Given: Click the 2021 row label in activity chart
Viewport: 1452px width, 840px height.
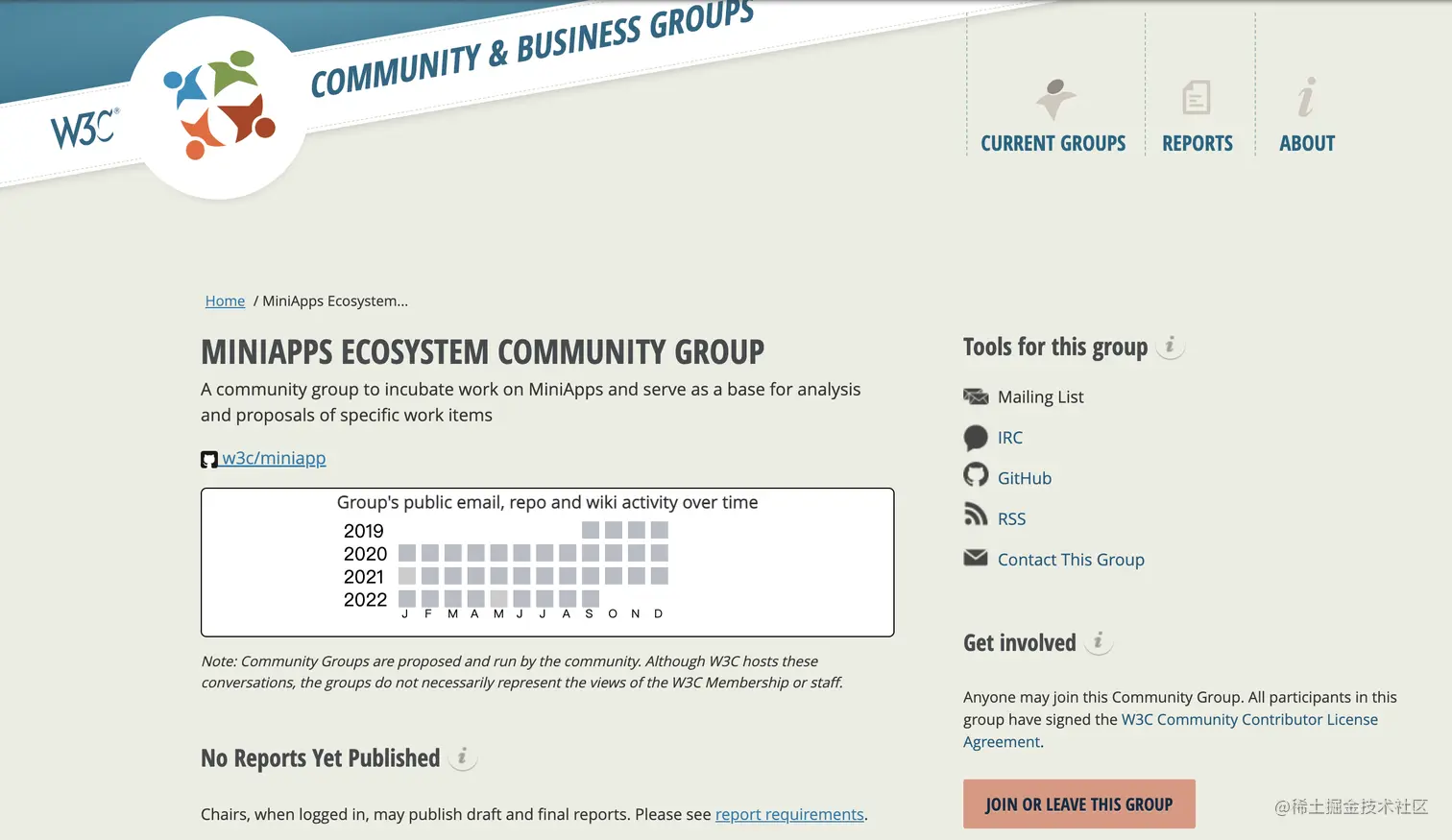Looking at the screenshot, I should pyautogui.click(x=364, y=577).
